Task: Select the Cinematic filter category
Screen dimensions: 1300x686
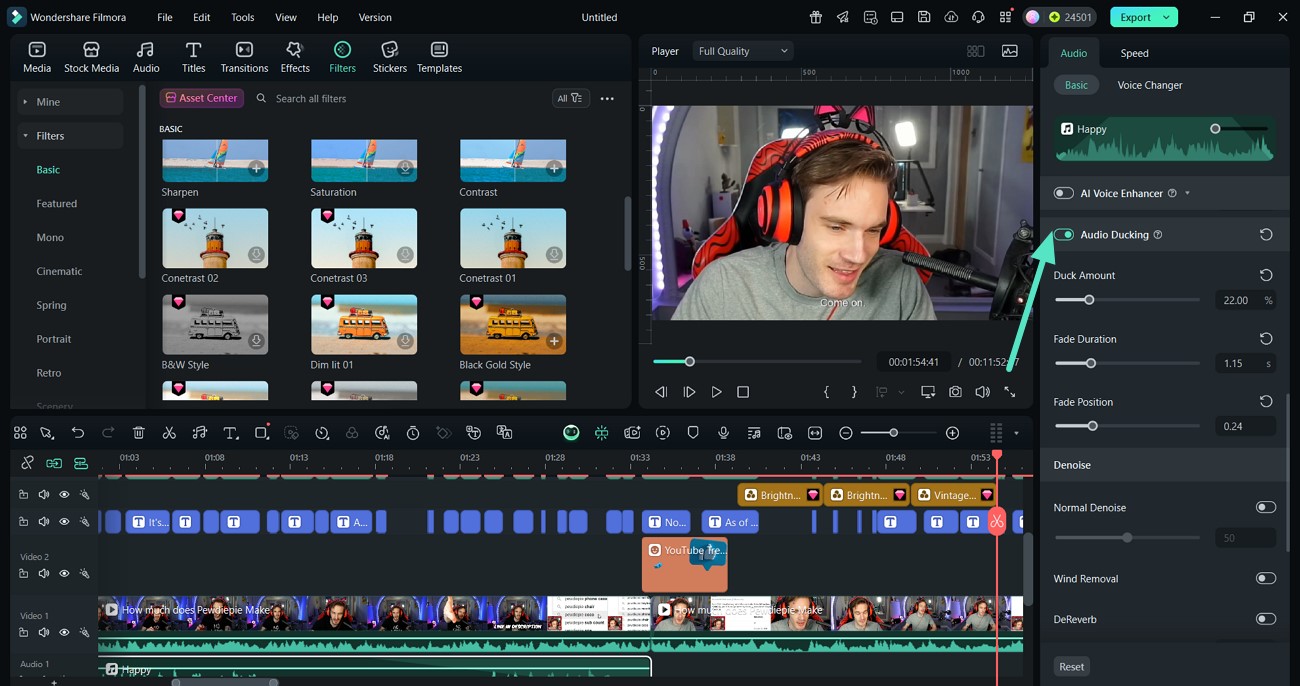Action: [x=59, y=271]
